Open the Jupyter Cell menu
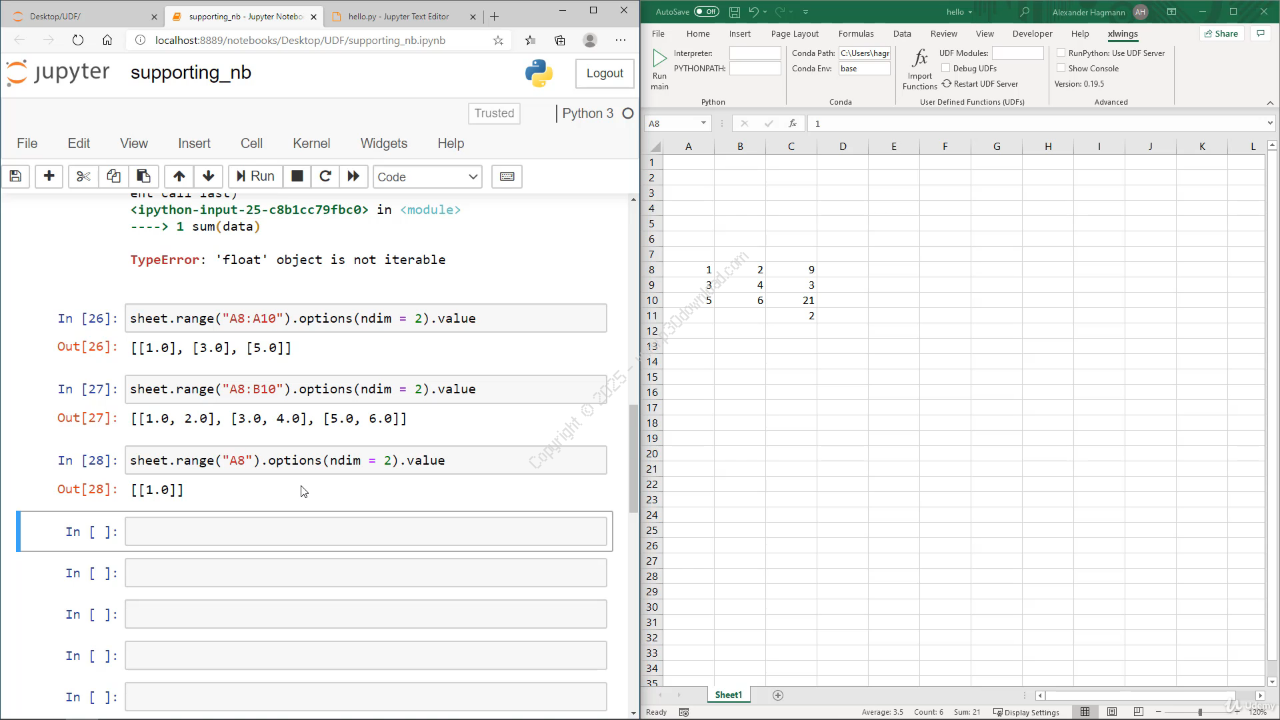The height and width of the screenshot is (720, 1280). point(252,143)
